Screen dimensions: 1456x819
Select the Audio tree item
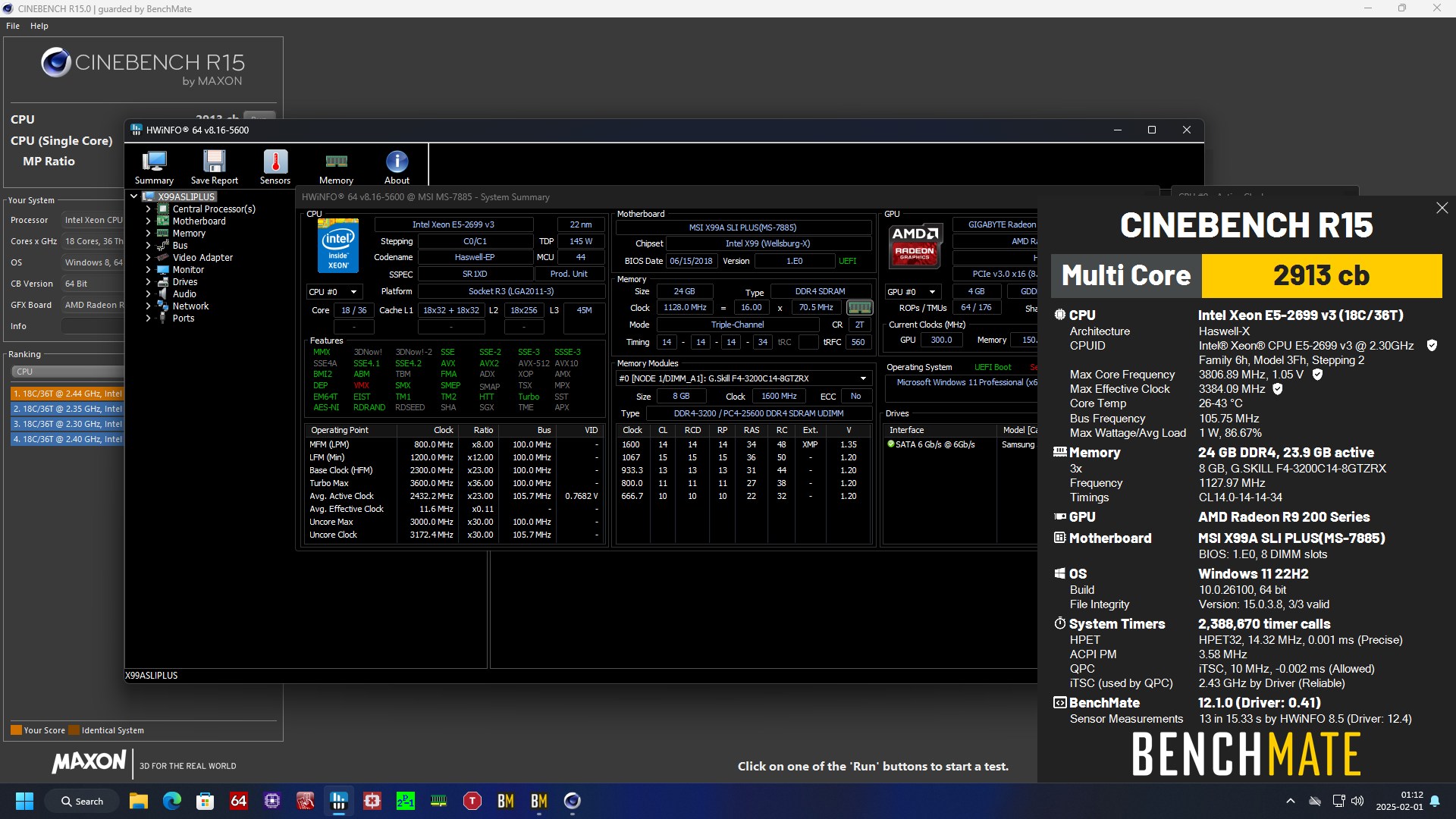pyautogui.click(x=184, y=293)
